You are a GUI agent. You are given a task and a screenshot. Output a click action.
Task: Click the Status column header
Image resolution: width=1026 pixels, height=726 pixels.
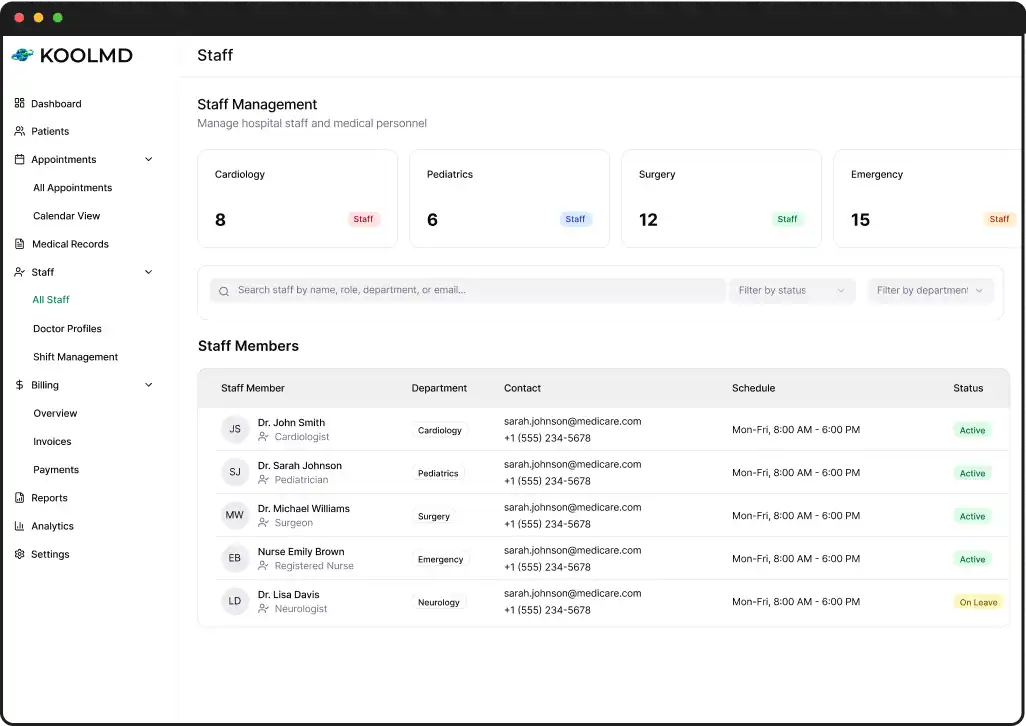[968, 388]
